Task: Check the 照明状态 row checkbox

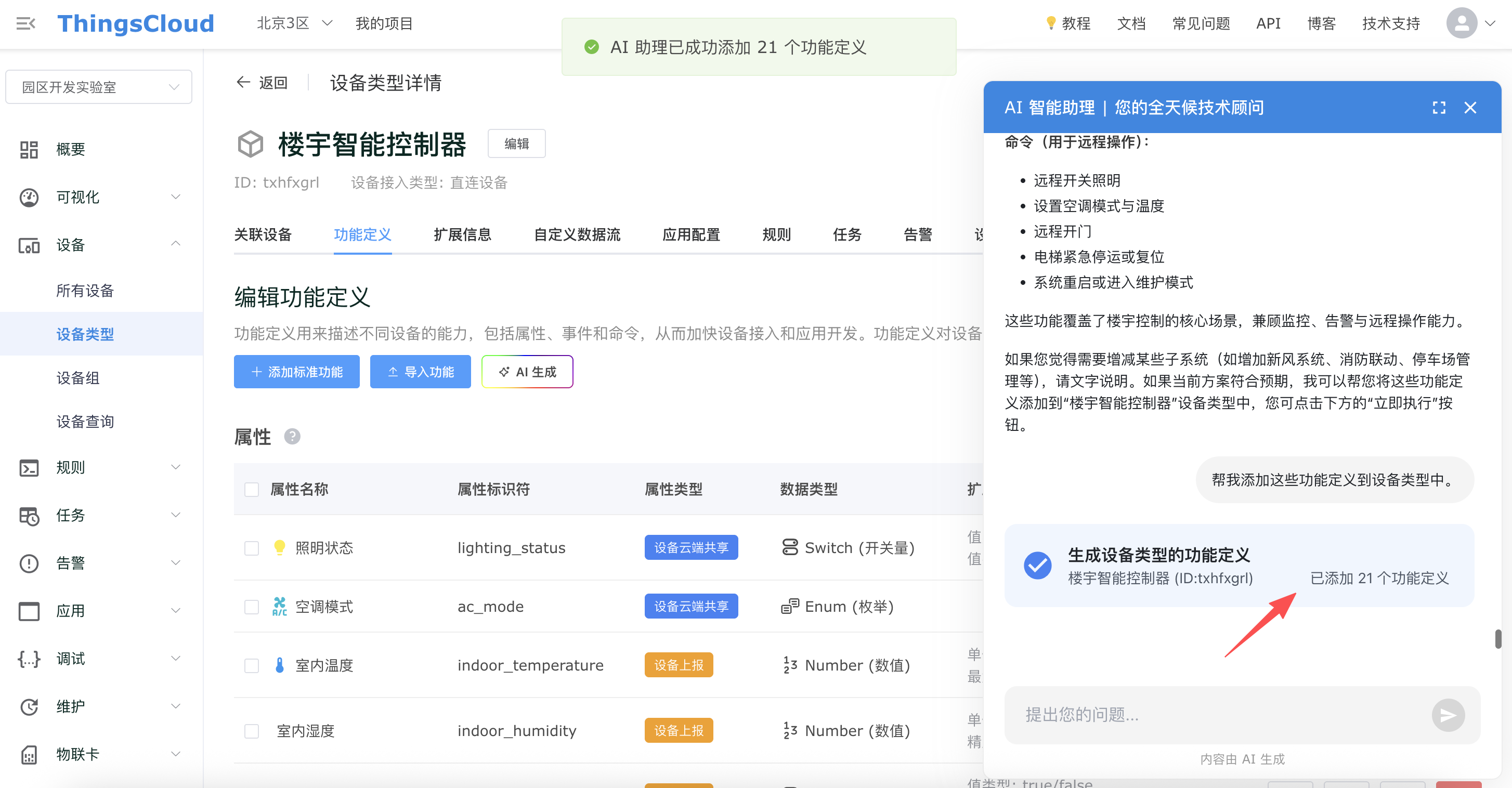Action: (251, 548)
